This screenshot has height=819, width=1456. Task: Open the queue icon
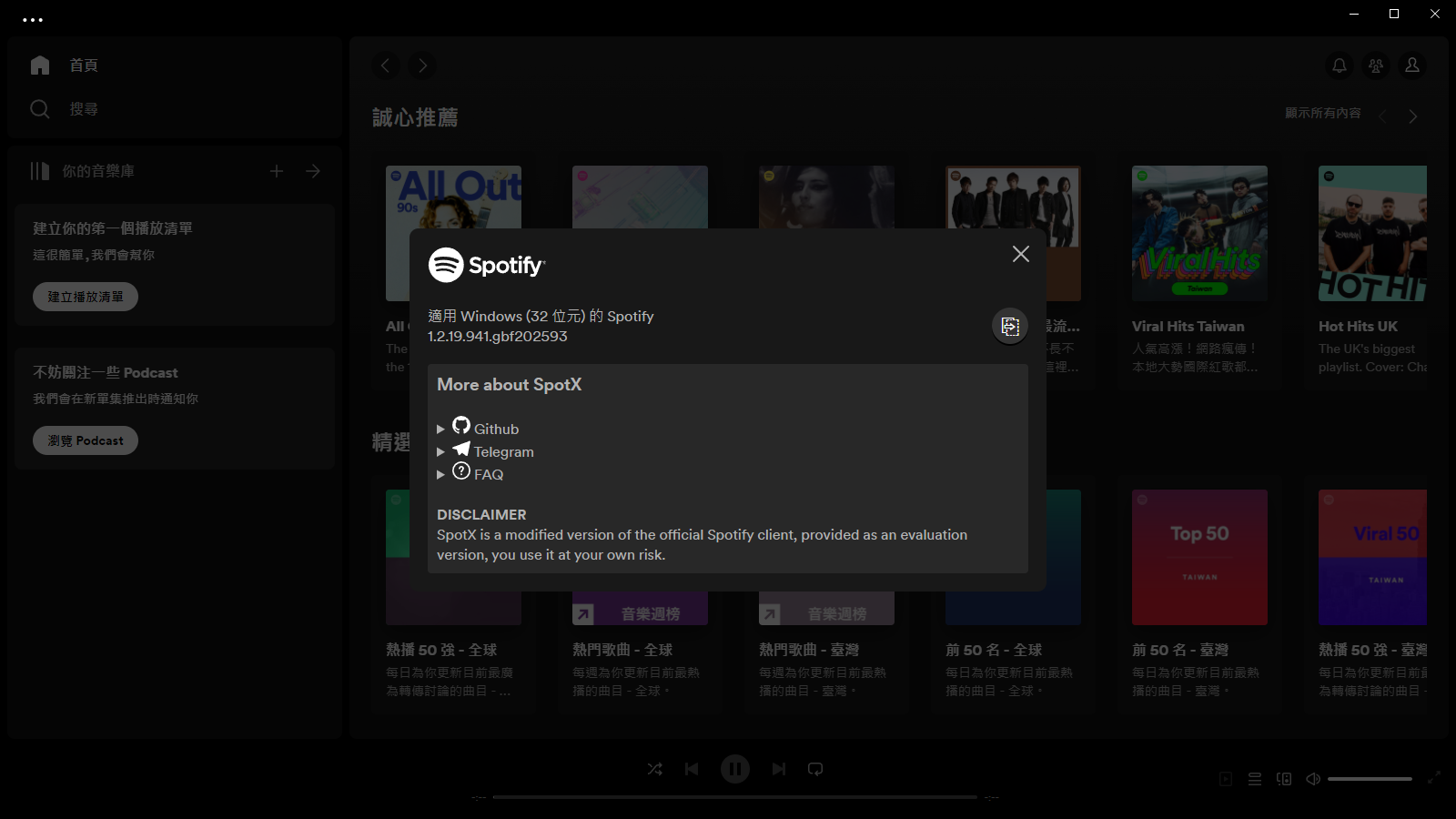(1255, 779)
